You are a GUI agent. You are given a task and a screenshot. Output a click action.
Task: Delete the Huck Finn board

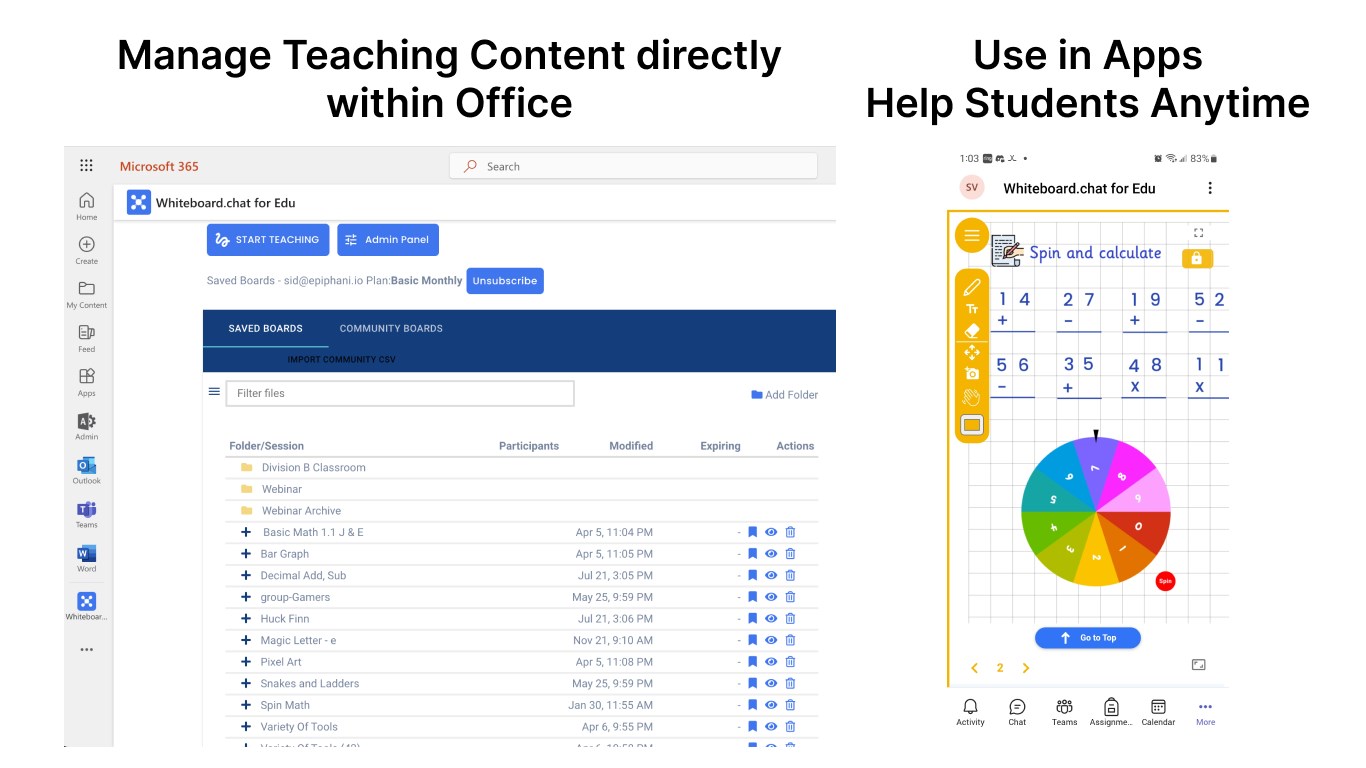[x=790, y=619]
